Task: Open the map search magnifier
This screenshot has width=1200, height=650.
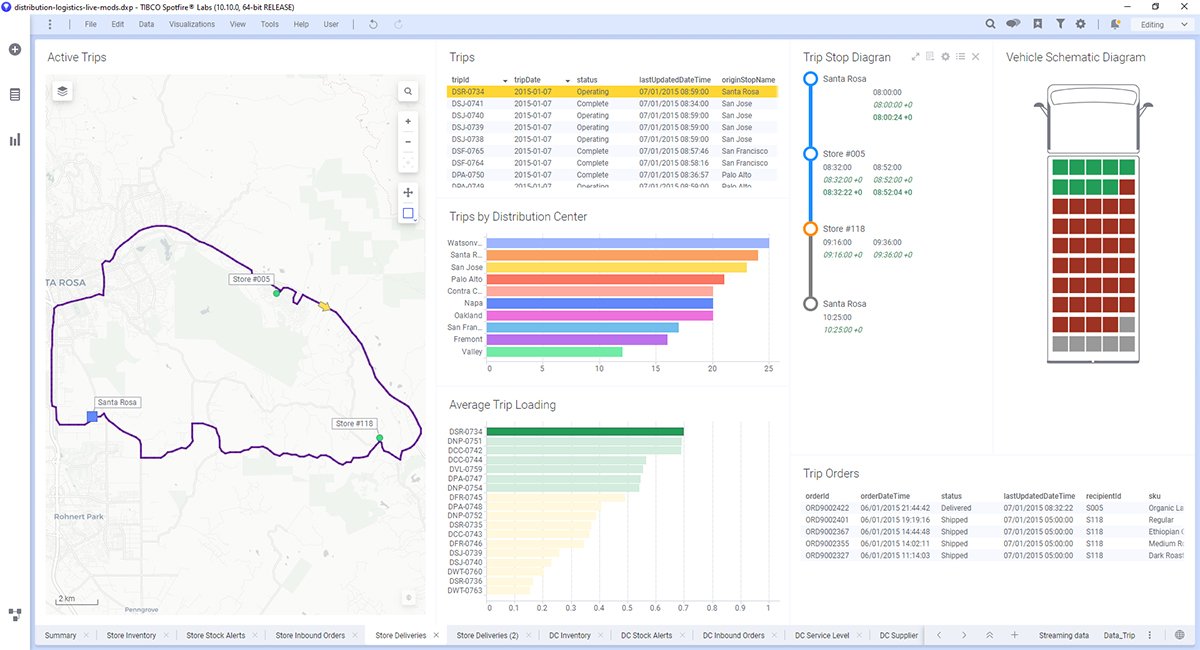Action: (x=408, y=91)
